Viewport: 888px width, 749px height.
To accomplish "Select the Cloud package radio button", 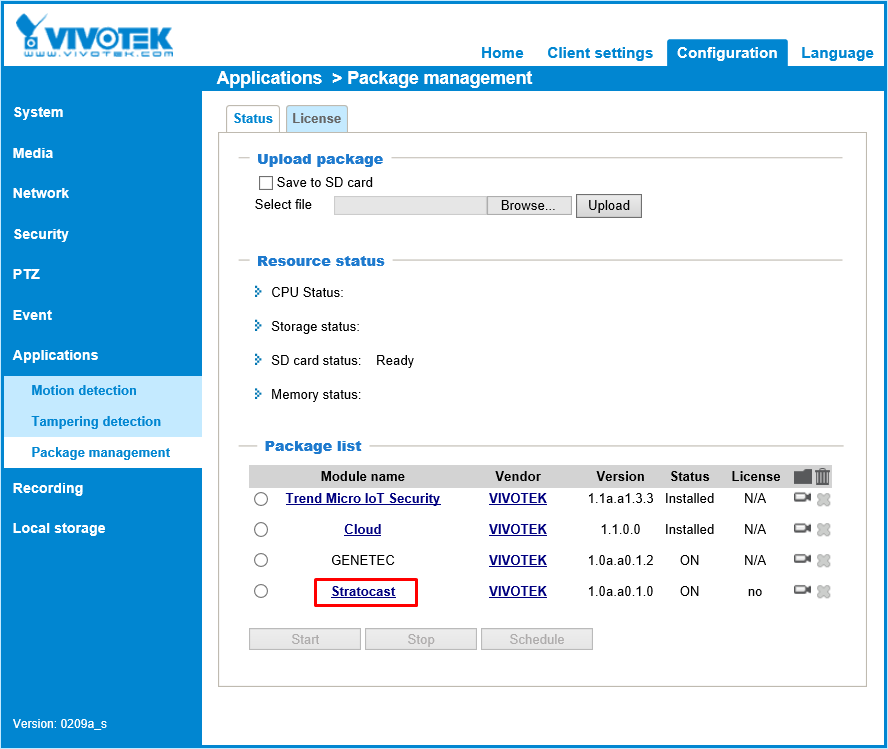I will [261, 529].
